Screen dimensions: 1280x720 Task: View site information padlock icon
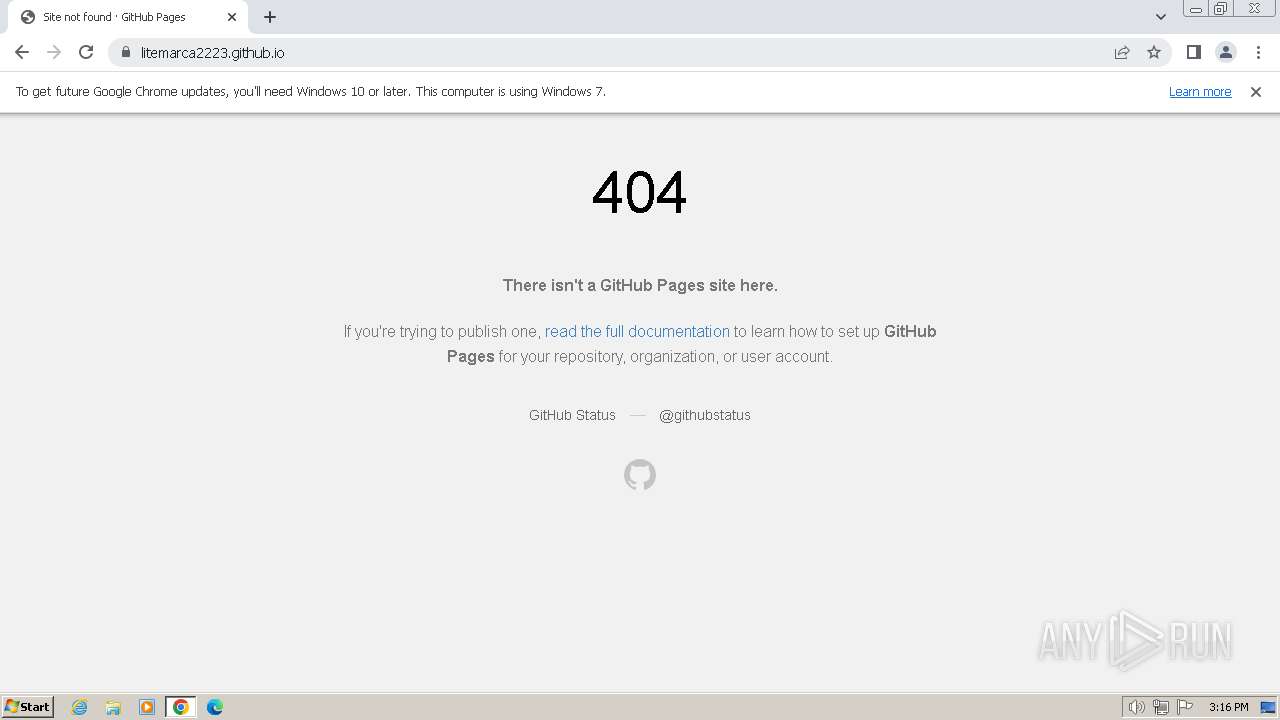click(x=126, y=52)
